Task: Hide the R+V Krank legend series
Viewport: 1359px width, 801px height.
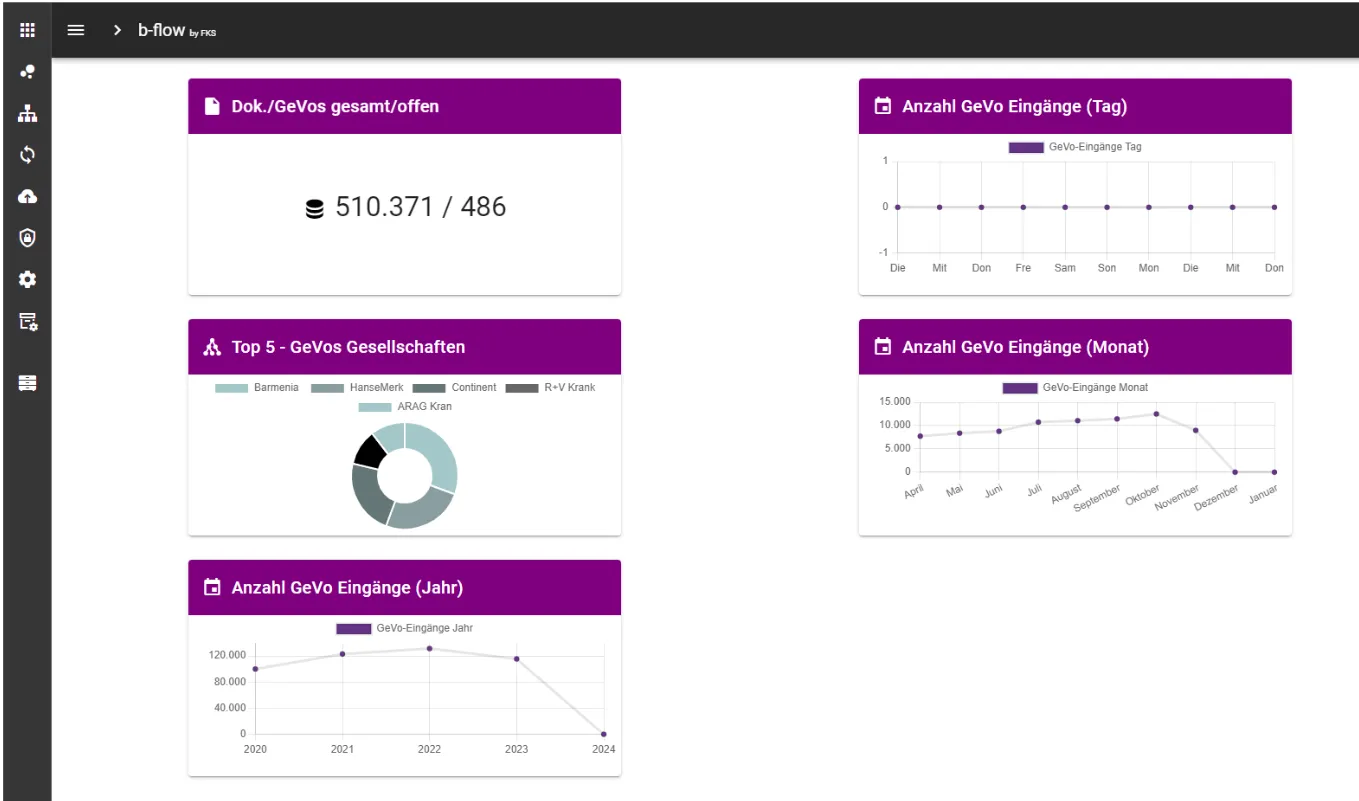Action: click(x=550, y=387)
